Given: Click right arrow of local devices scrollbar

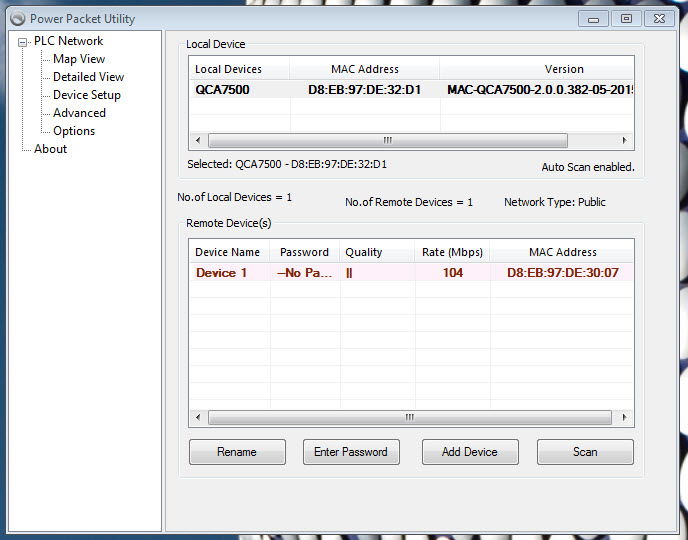Looking at the screenshot, I should coord(624,140).
